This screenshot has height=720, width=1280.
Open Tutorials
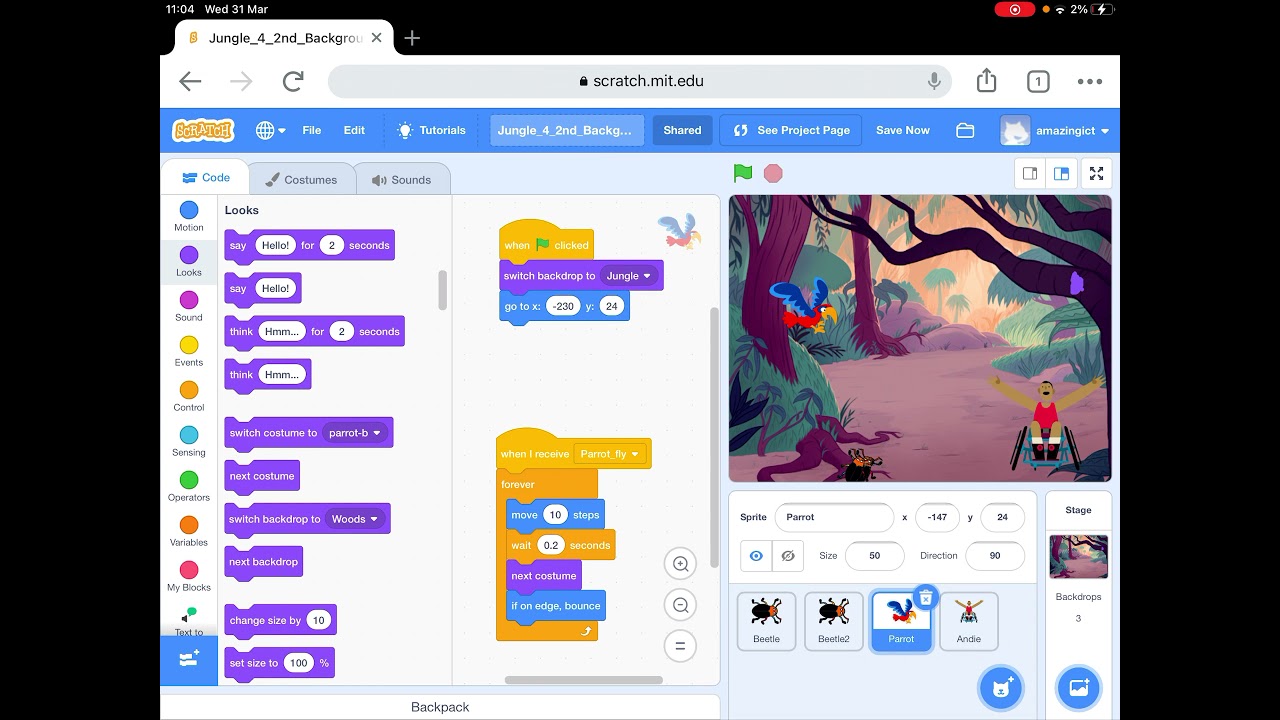tap(432, 130)
